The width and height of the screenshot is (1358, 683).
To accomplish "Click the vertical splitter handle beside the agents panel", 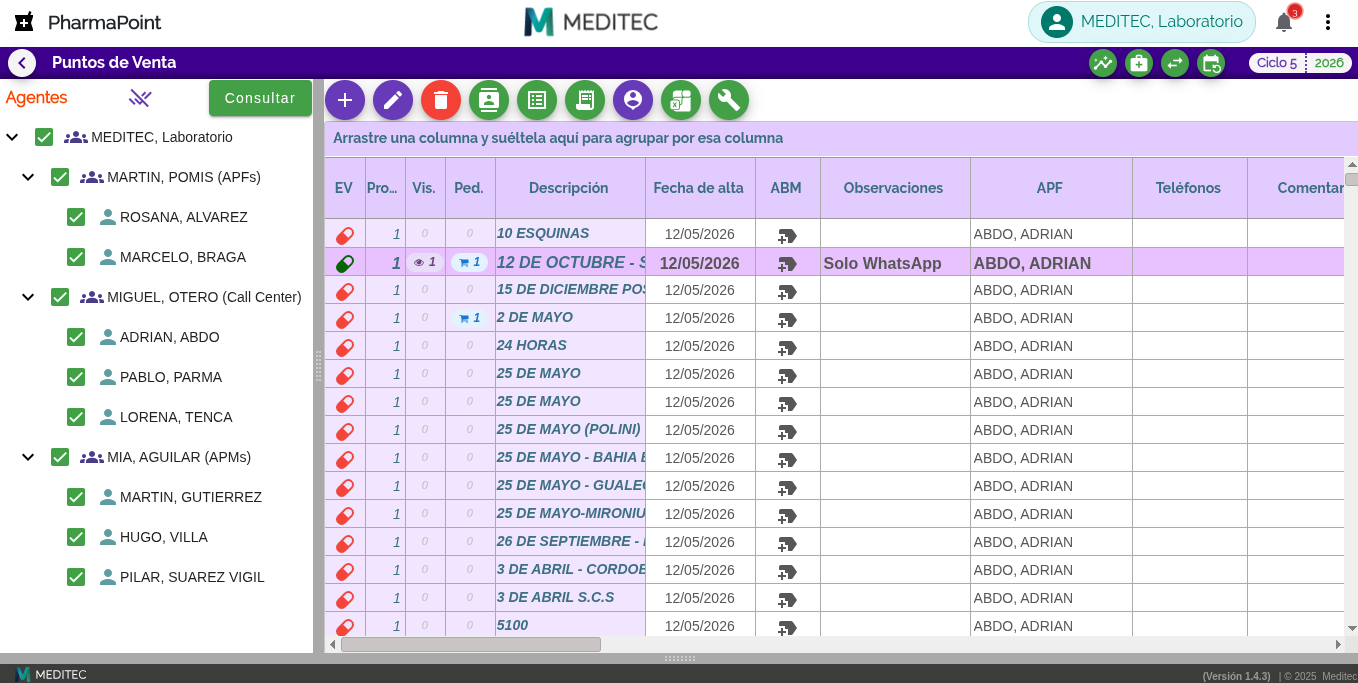I will 318,366.
